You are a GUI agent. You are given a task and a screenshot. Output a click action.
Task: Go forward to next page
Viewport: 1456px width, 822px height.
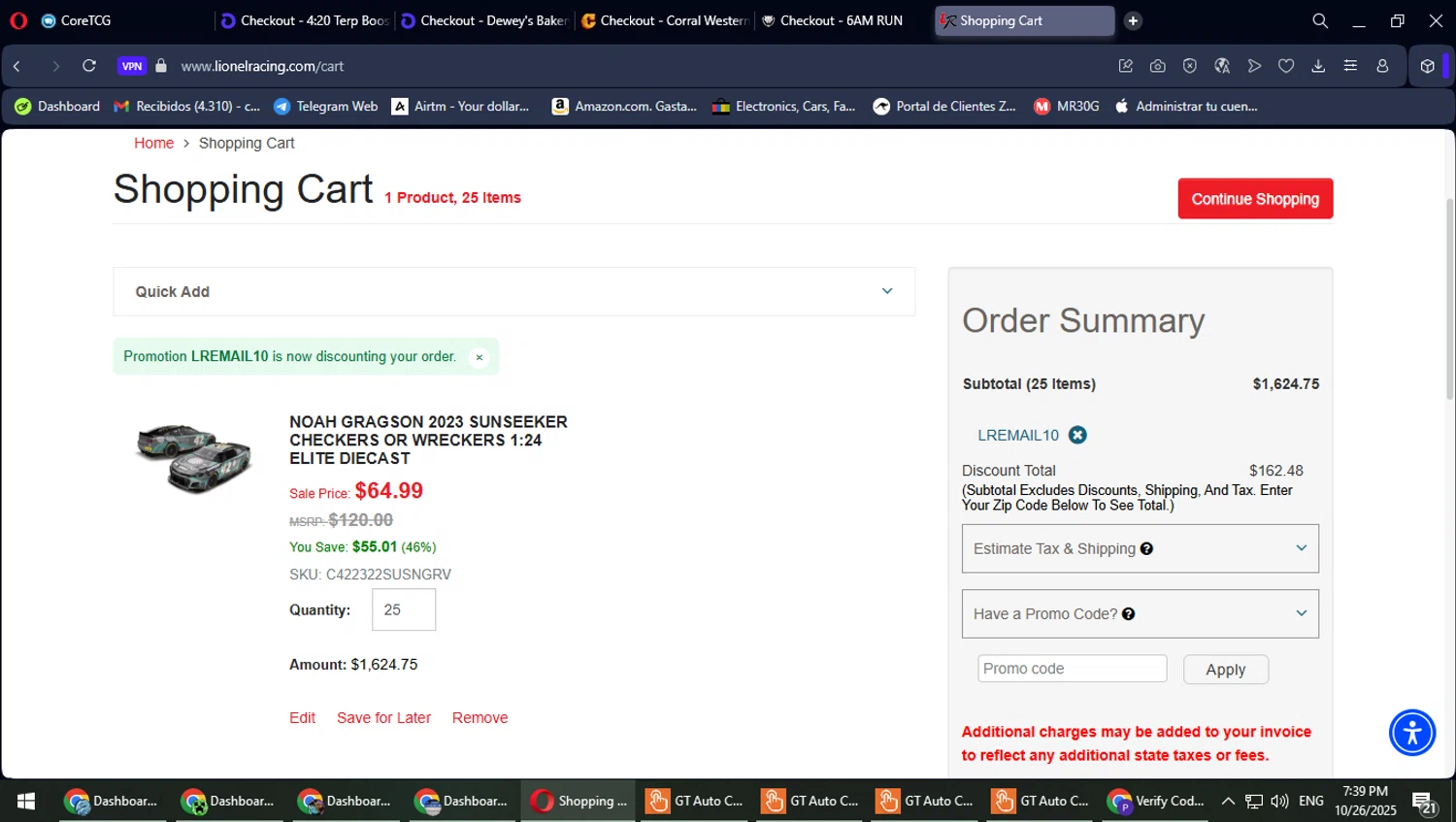pos(55,66)
